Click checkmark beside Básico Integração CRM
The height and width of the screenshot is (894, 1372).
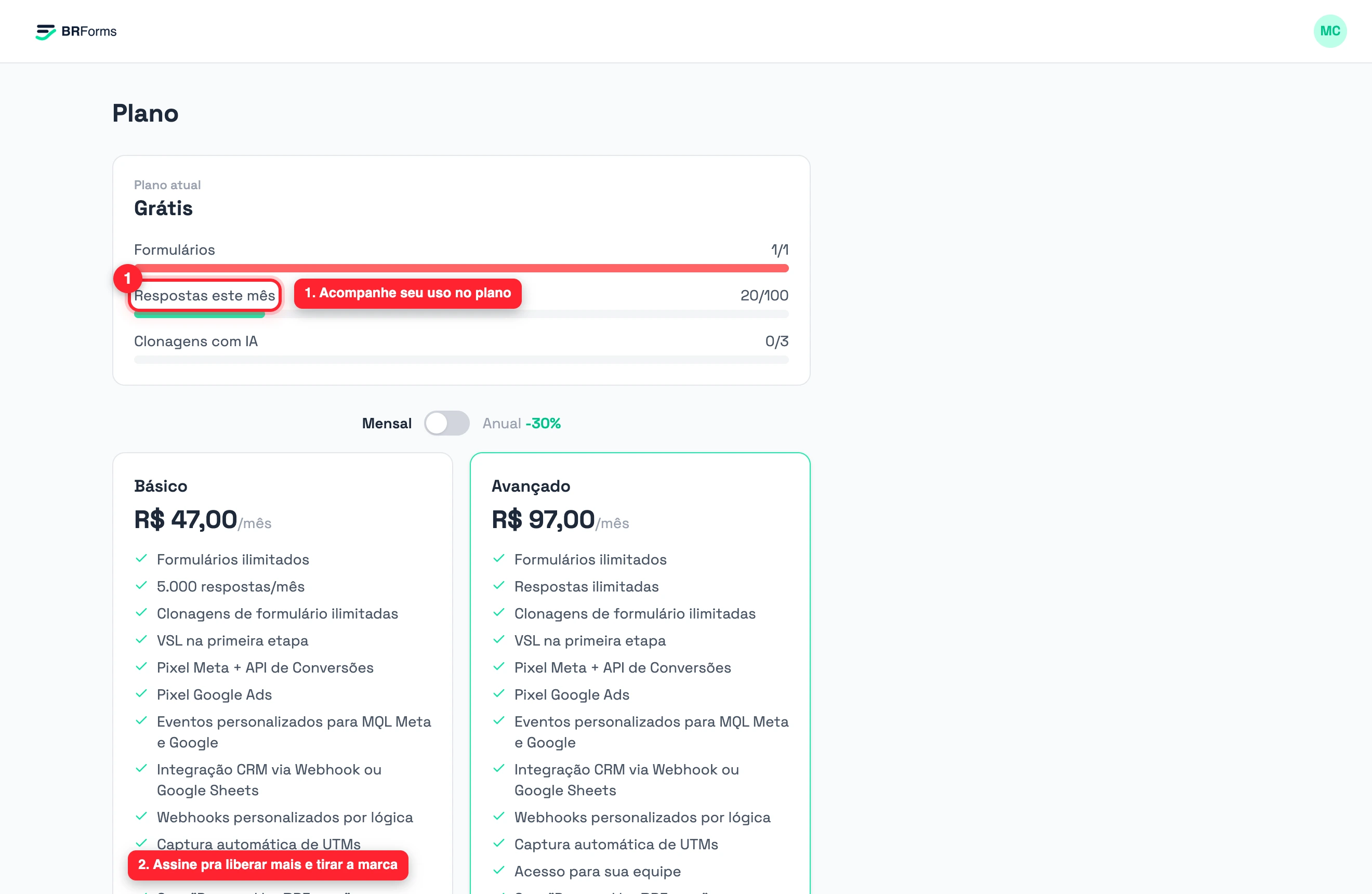tap(141, 769)
